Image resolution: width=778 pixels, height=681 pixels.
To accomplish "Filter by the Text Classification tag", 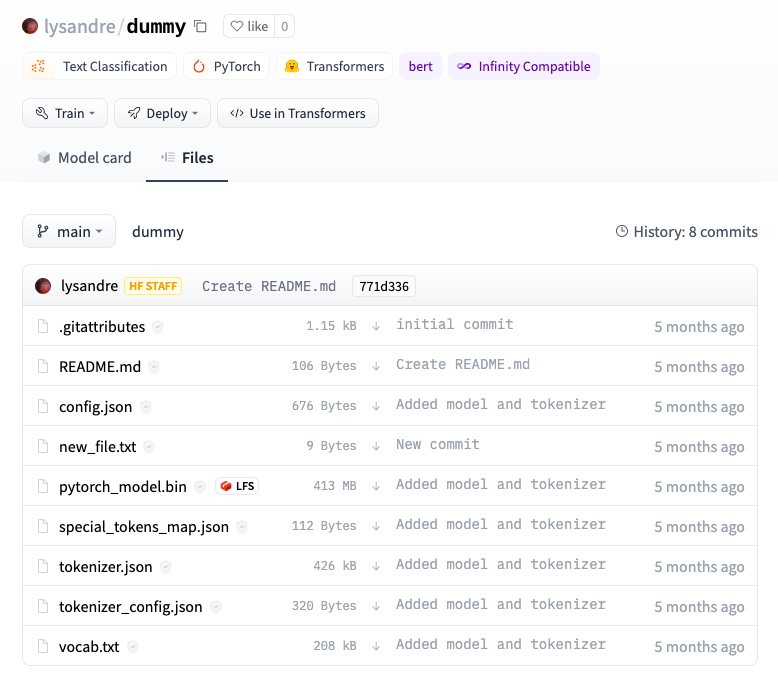I will click(x=99, y=66).
